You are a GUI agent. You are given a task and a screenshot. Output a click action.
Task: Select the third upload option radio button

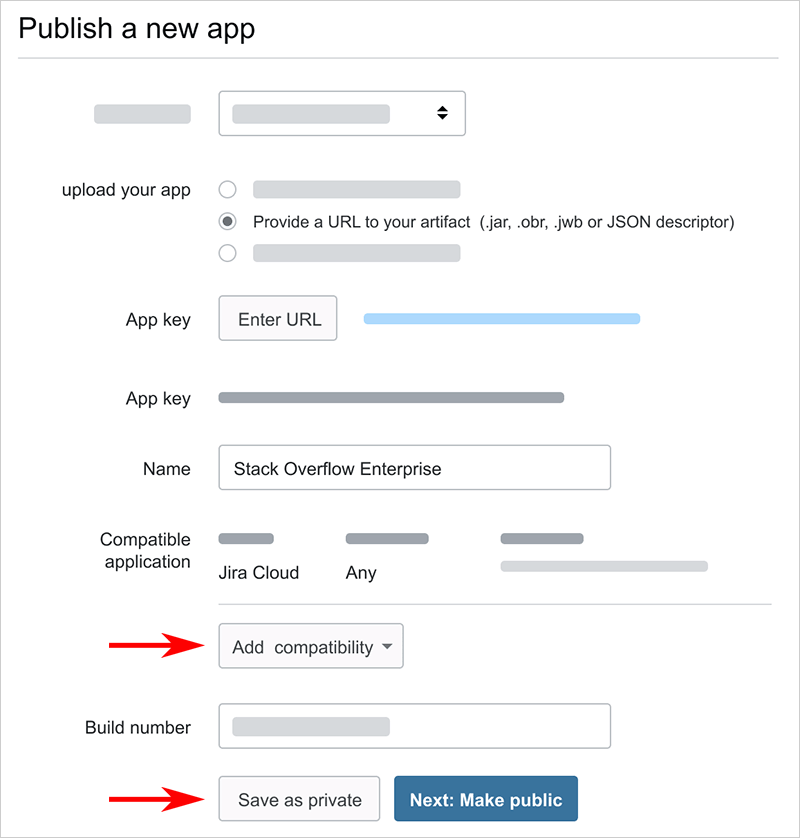coord(228,253)
